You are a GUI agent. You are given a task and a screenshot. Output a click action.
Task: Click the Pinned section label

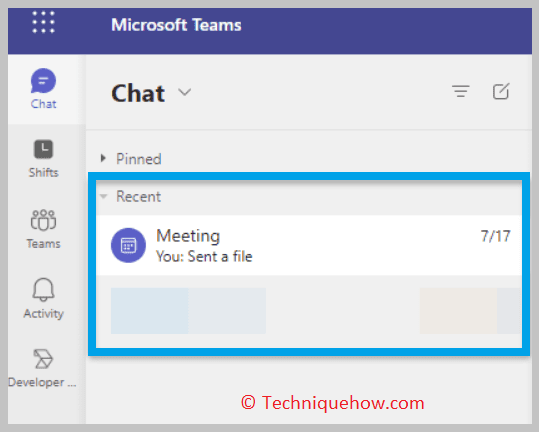click(139, 159)
